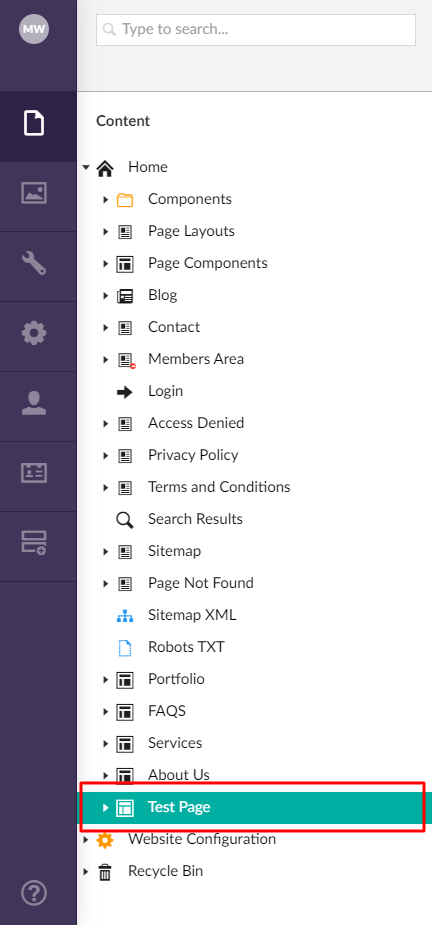Image resolution: width=432 pixels, height=925 pixels.
Task: Open the Members ID card icon
Action: (x=34, y=473)
